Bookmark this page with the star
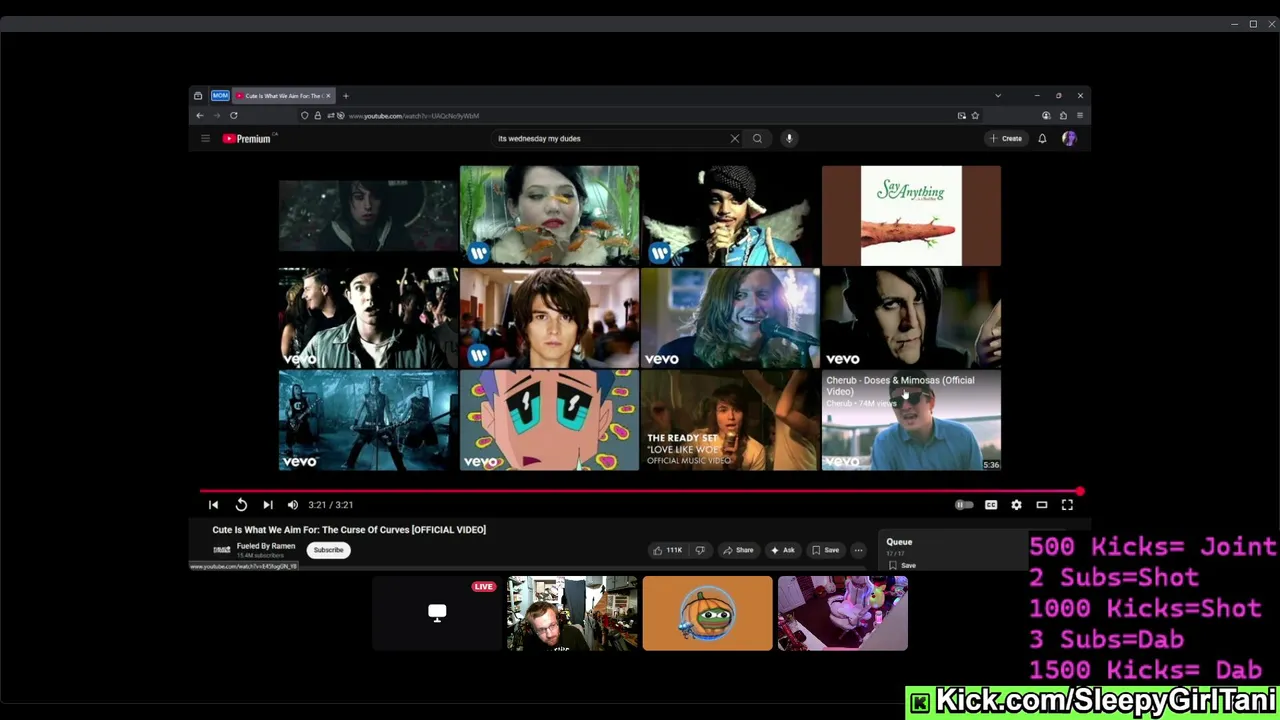This screenshot has height=720, width=1280. point(975,116)
